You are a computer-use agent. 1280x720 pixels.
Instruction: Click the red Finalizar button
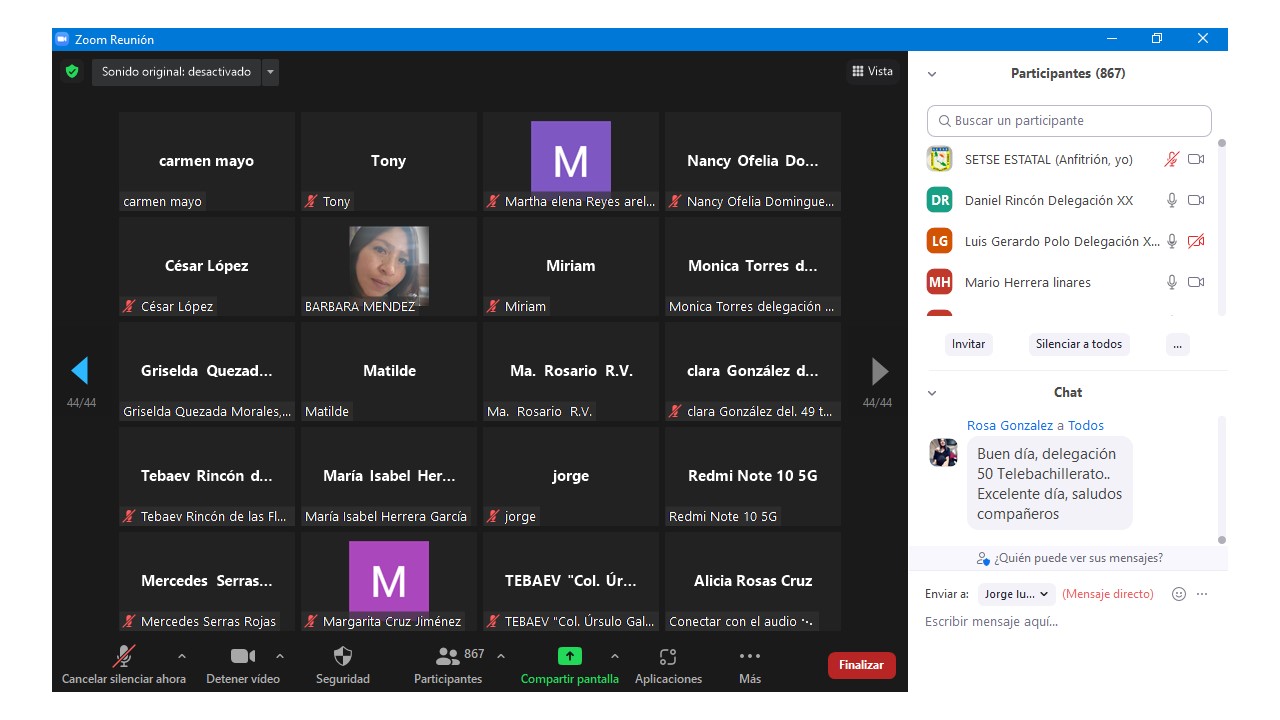(x=861, y=665)
